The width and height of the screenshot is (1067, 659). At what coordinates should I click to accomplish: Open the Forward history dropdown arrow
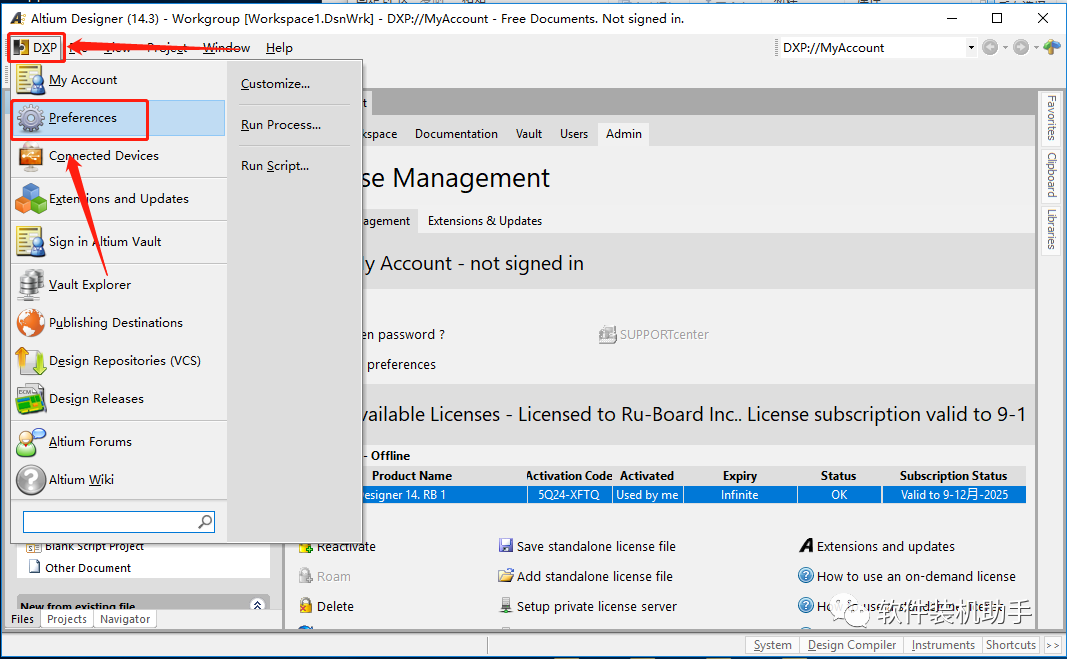[x=1036, y=48]
